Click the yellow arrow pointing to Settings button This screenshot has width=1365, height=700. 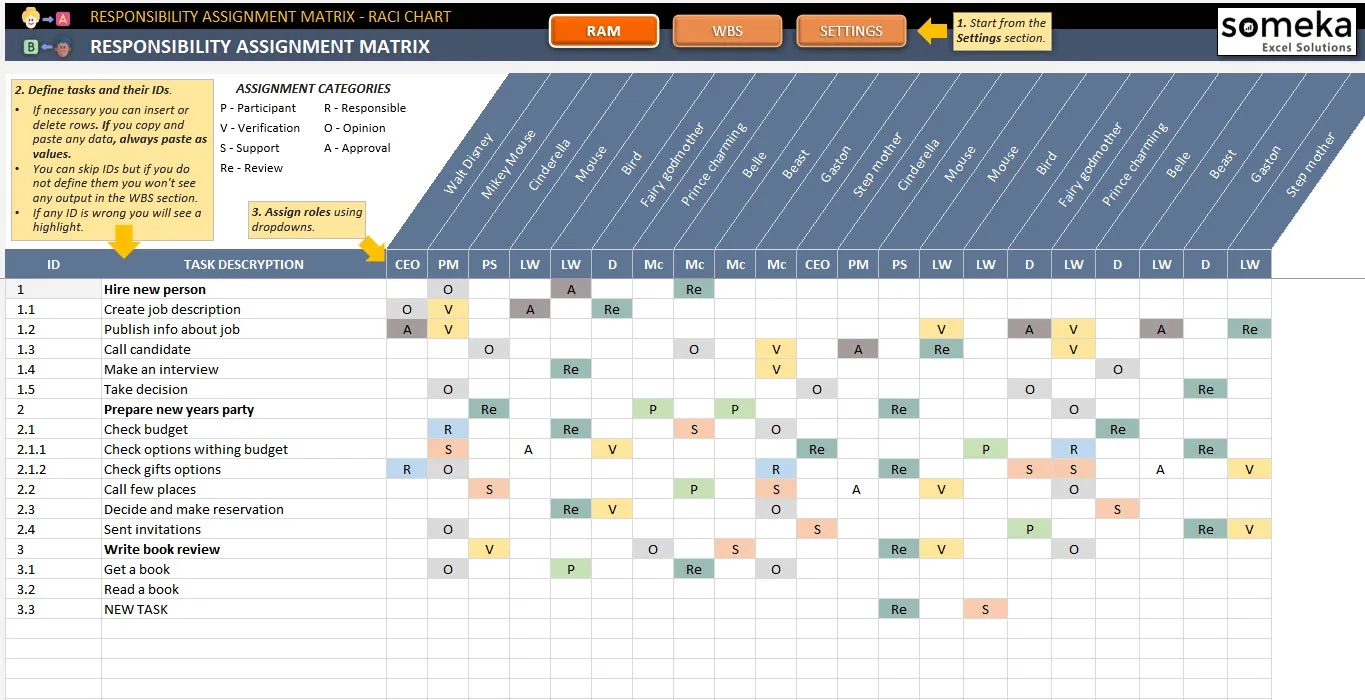pyautogui.click(x=932, y=31)
